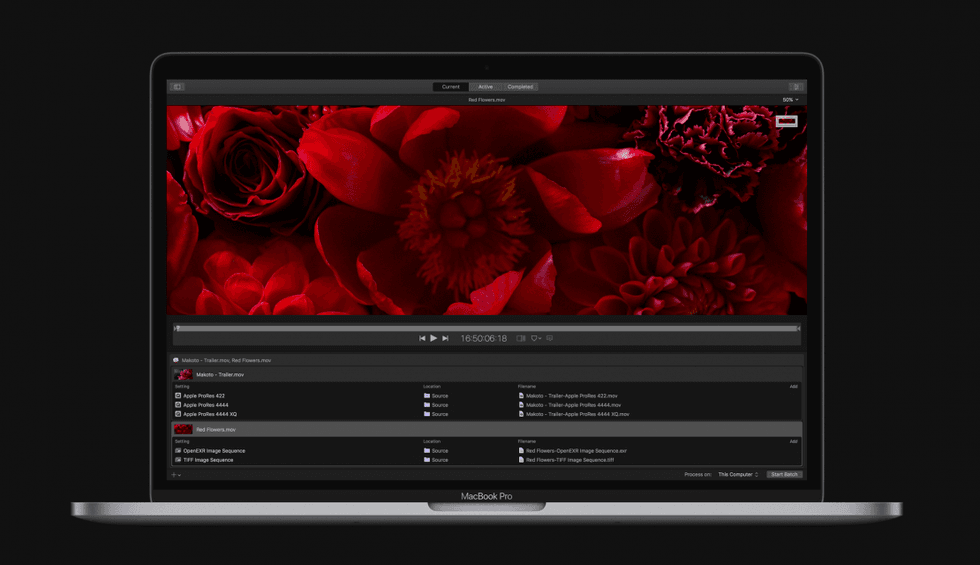Select filename Makoto - Trailer-Apple ProRes 422.mov

tap(571, 396)
